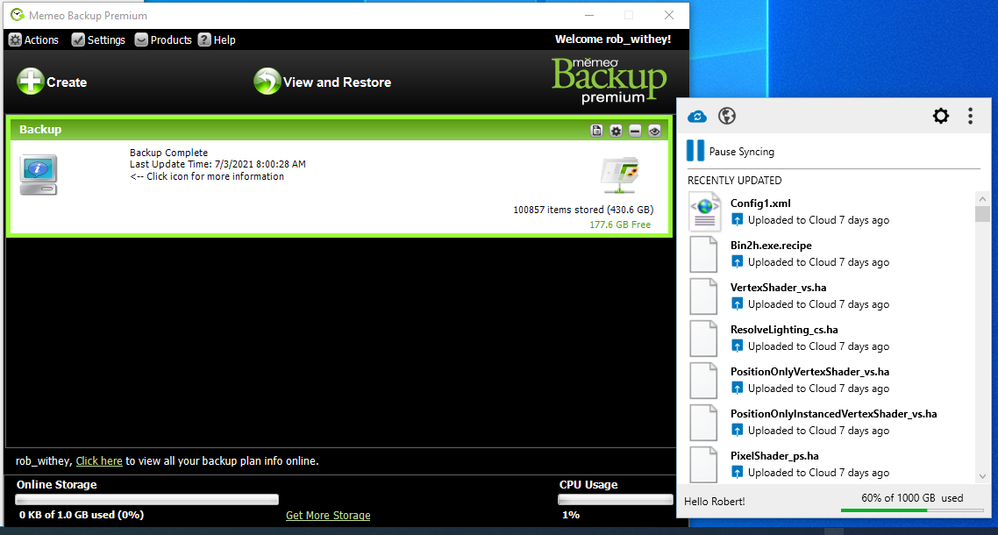
Task: Click the globe icon in sync panel
Action: tap(727, 116)
